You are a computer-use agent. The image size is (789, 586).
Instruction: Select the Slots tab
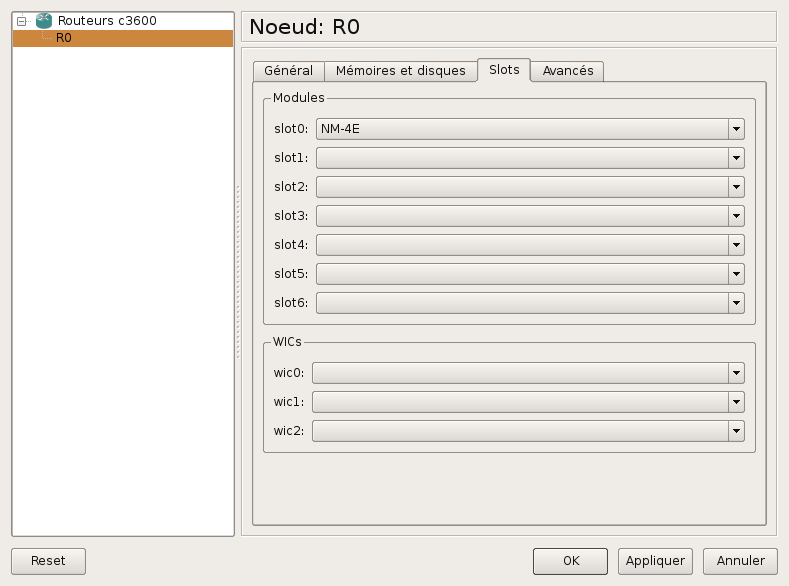click(504, 69)
